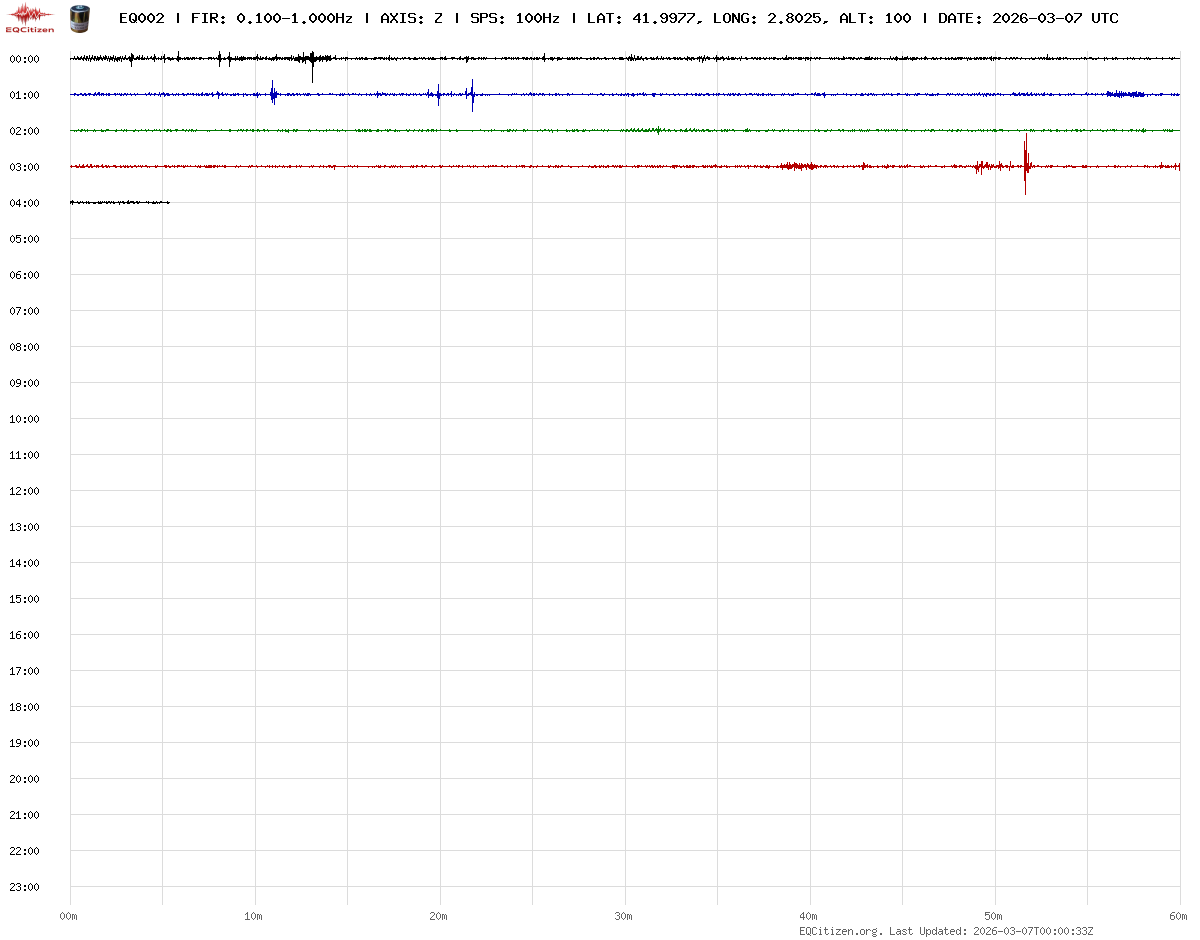Click the blue spike near 22 minutes
Viewport: 1200px width, 940px height.
(x=472, y=94)
